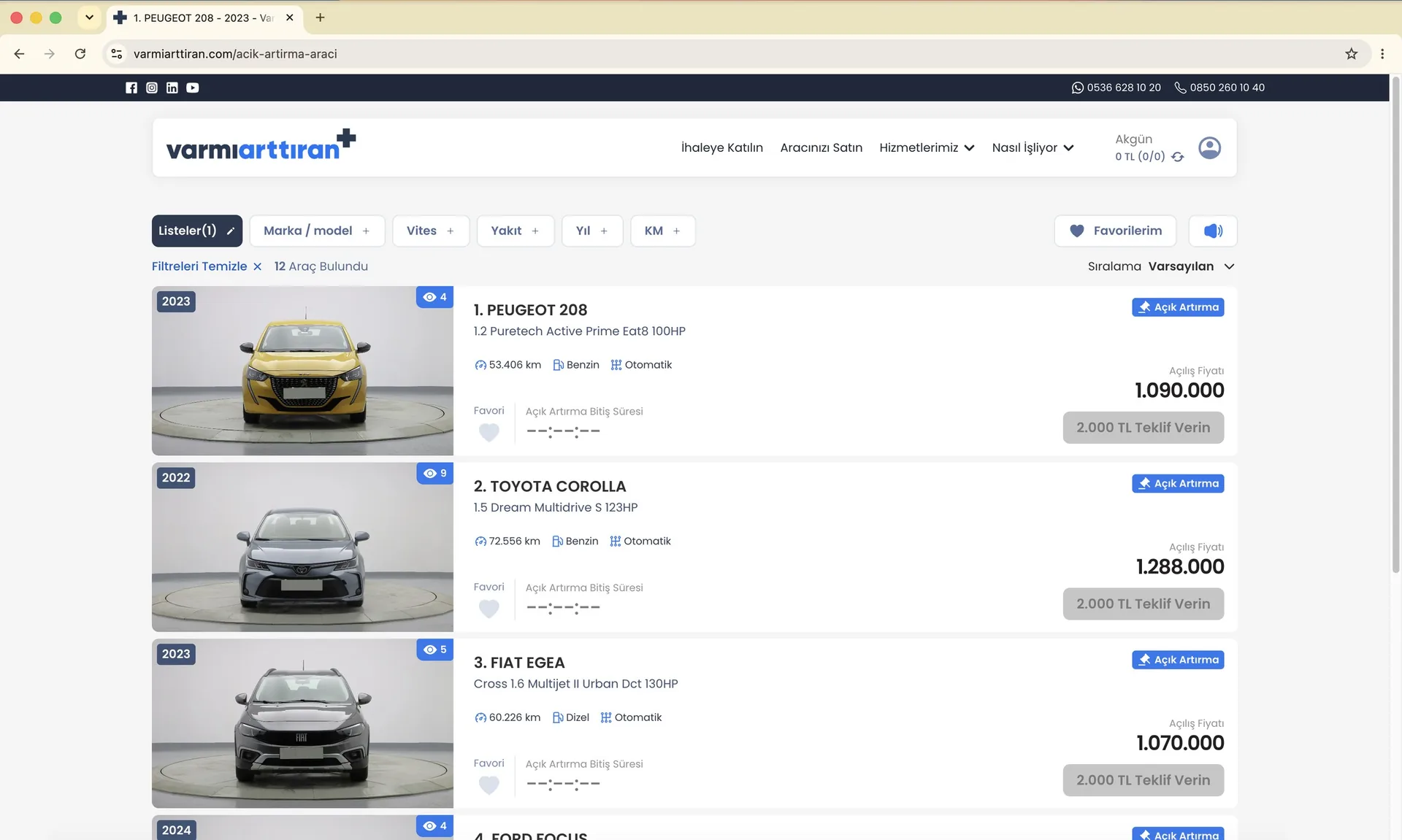Open the Instagram social icon

[152, 88]
